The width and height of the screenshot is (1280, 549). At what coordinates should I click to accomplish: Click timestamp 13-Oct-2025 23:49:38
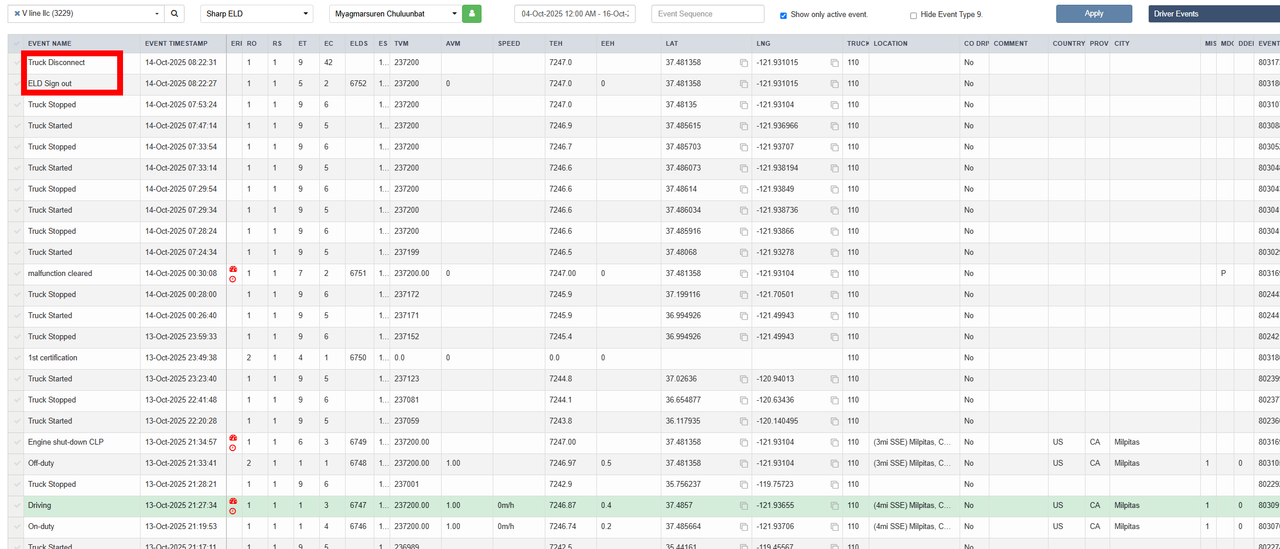(x=181, y=358)
